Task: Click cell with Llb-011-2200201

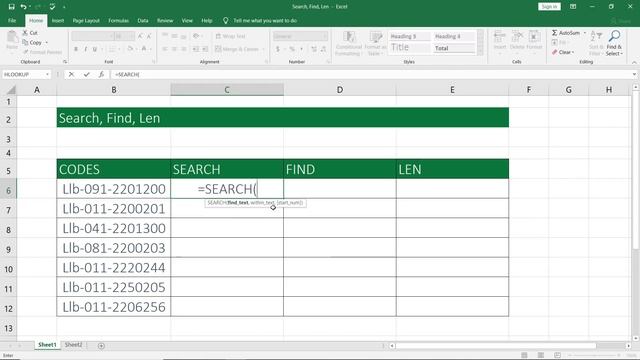Action: 113,209
